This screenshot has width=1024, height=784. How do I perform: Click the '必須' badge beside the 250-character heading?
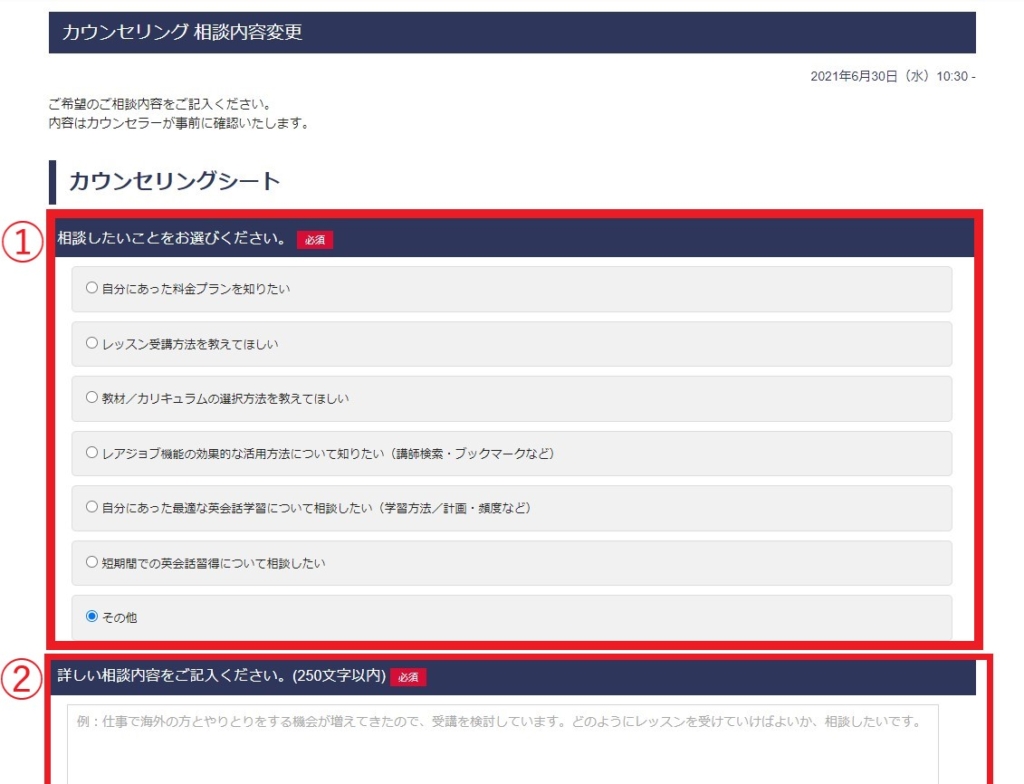(x=408, y=678)
